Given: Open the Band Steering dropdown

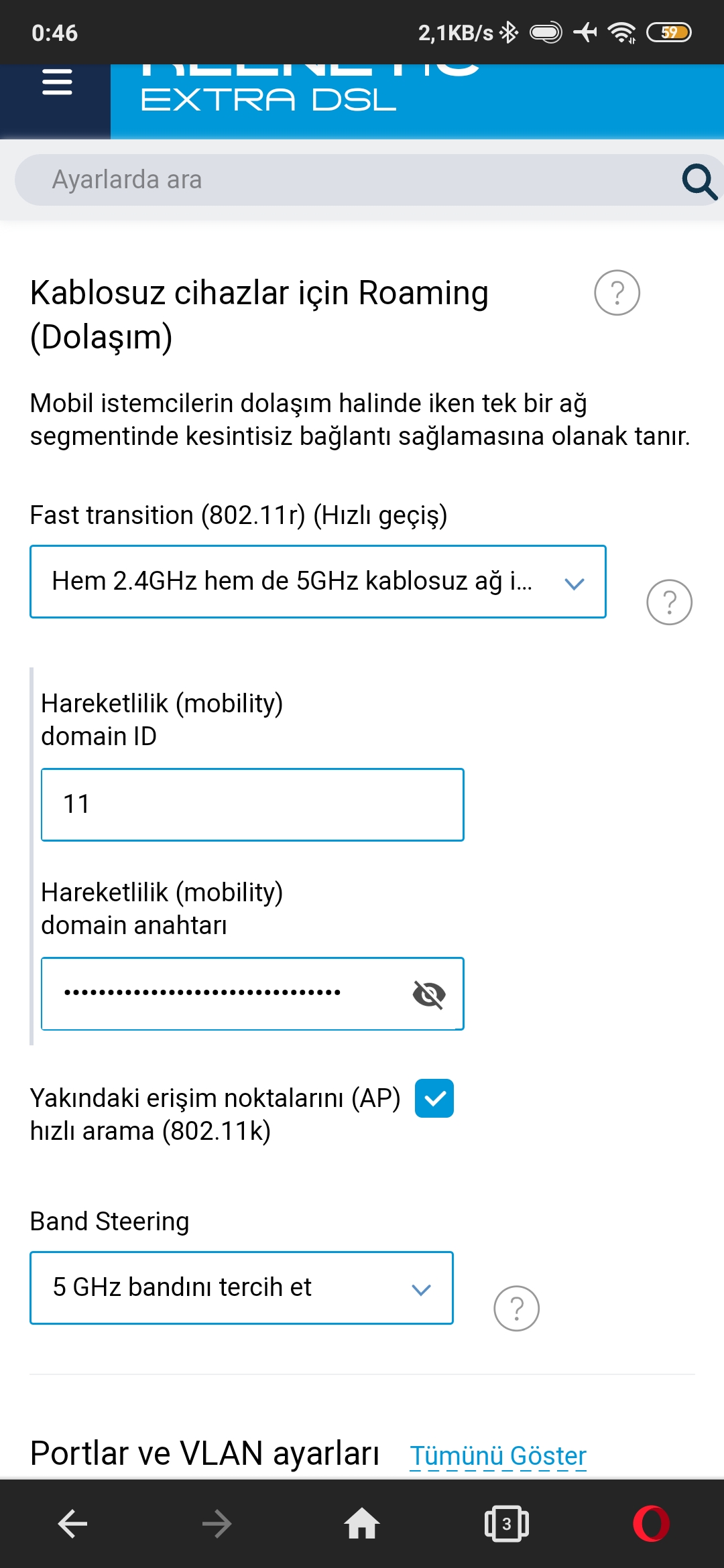Looking at the screenshot, I should coord(241,1288).
